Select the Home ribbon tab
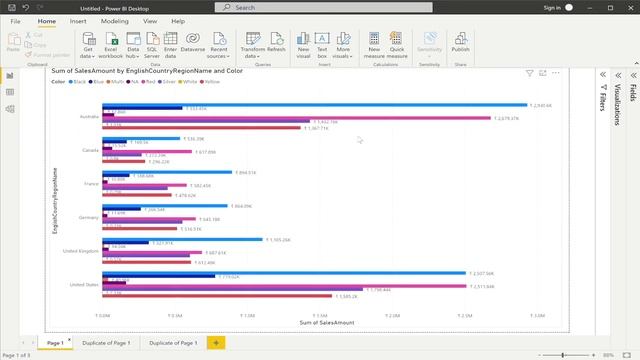Viewport: 640px width, 360px height. pyautogui.click(x=47, y=21)
